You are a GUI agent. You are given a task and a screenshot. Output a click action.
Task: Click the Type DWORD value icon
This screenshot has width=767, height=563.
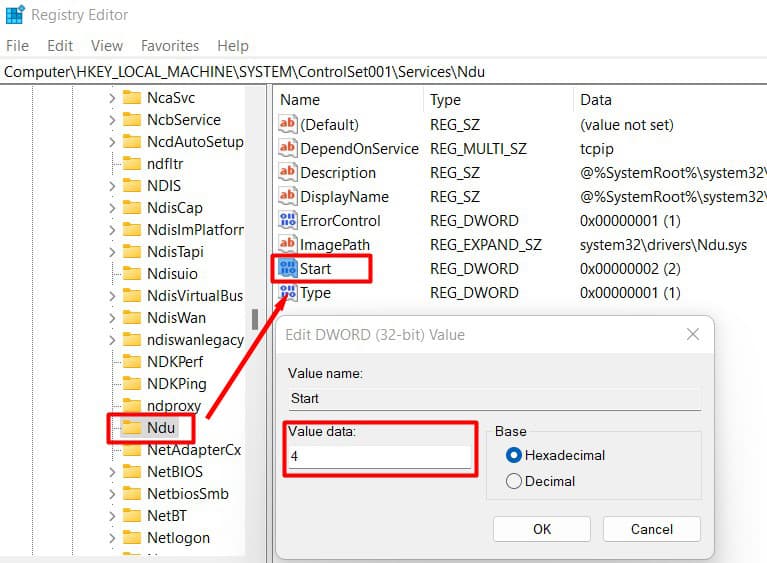click(x=288, y=292)
